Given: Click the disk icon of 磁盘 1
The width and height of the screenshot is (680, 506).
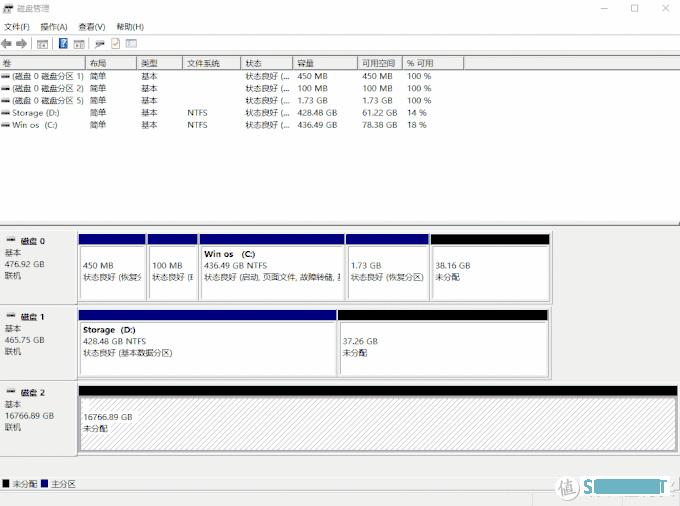Looking at the screenshot, I should point(11,316).
